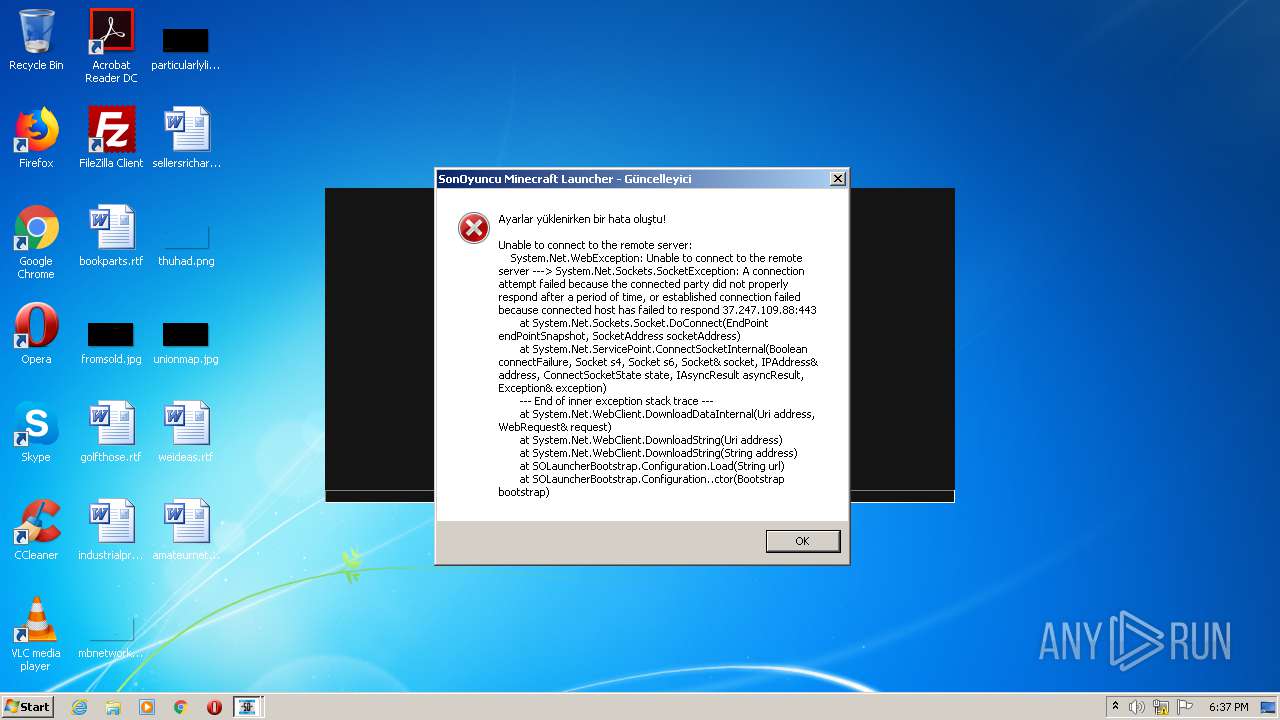Image resolution: width=1280 pixels, height=720 pixels.
Task: Open the clock showing 6:37 PM
Action: [x=1228, y=707]
